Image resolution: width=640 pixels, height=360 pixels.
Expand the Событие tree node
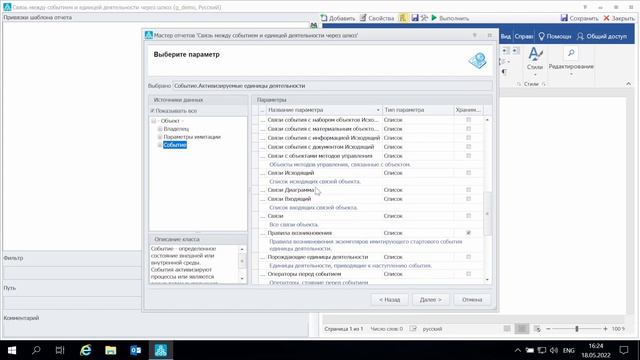[160, 145]
